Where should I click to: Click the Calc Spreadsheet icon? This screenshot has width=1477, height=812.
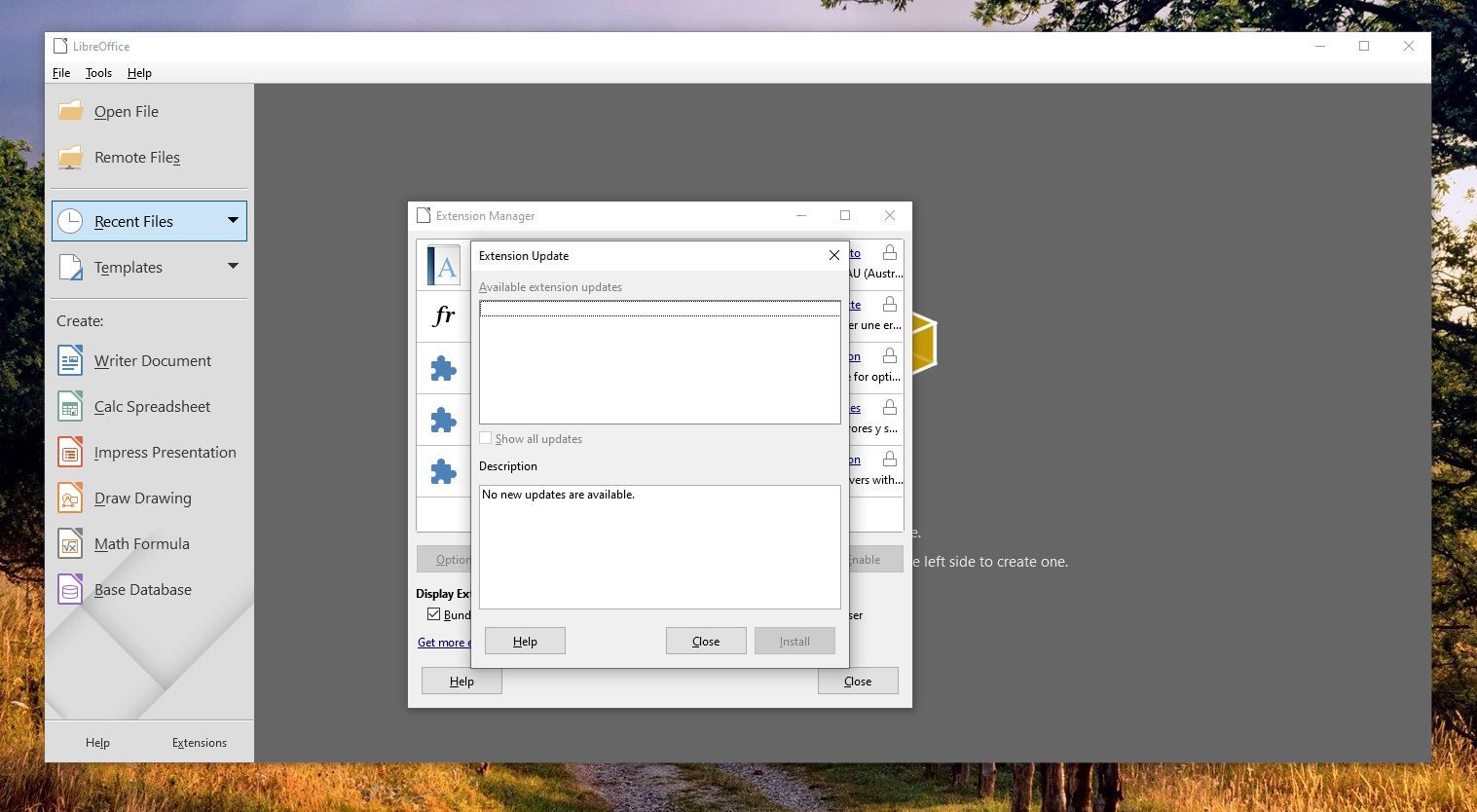(x=70, y=406)
